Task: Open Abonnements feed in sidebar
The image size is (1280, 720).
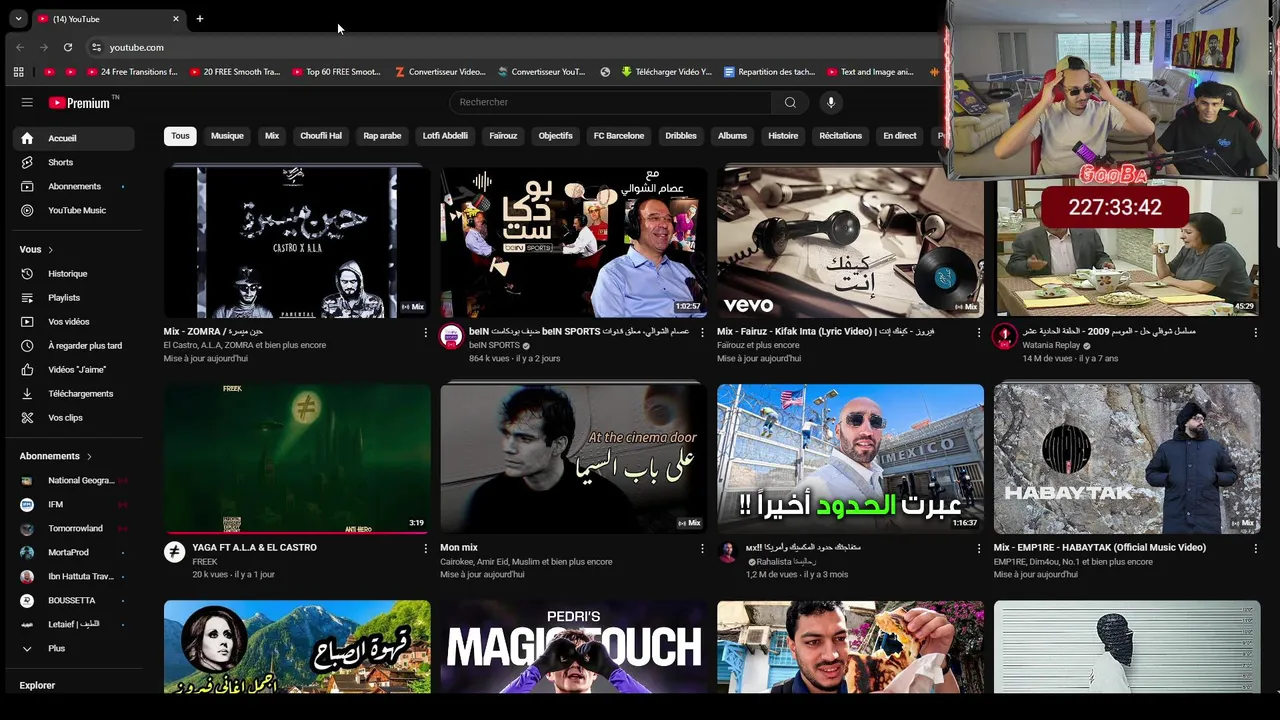Action: click(73, 186)
